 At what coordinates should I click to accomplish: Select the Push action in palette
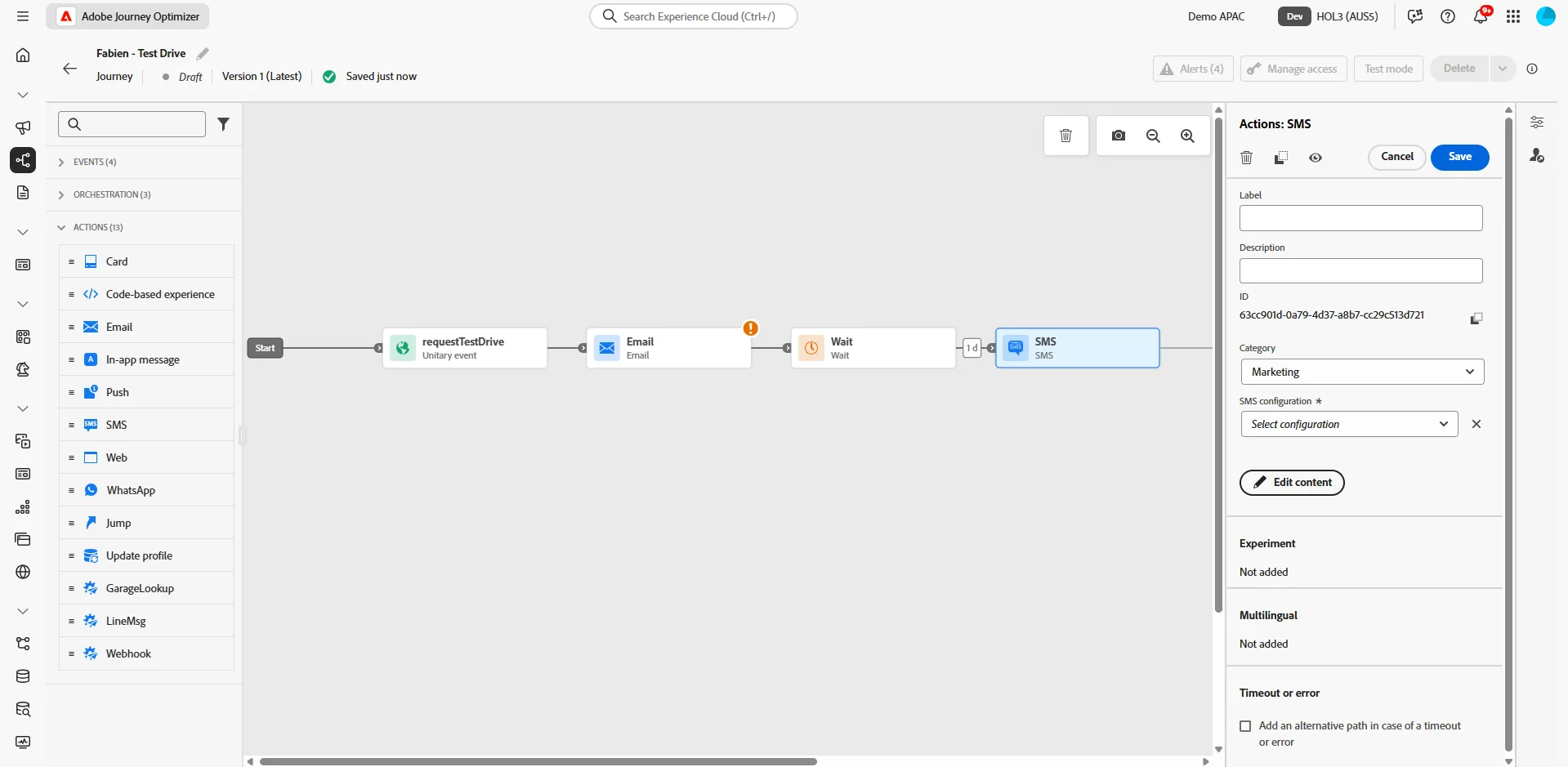[147, 392]
